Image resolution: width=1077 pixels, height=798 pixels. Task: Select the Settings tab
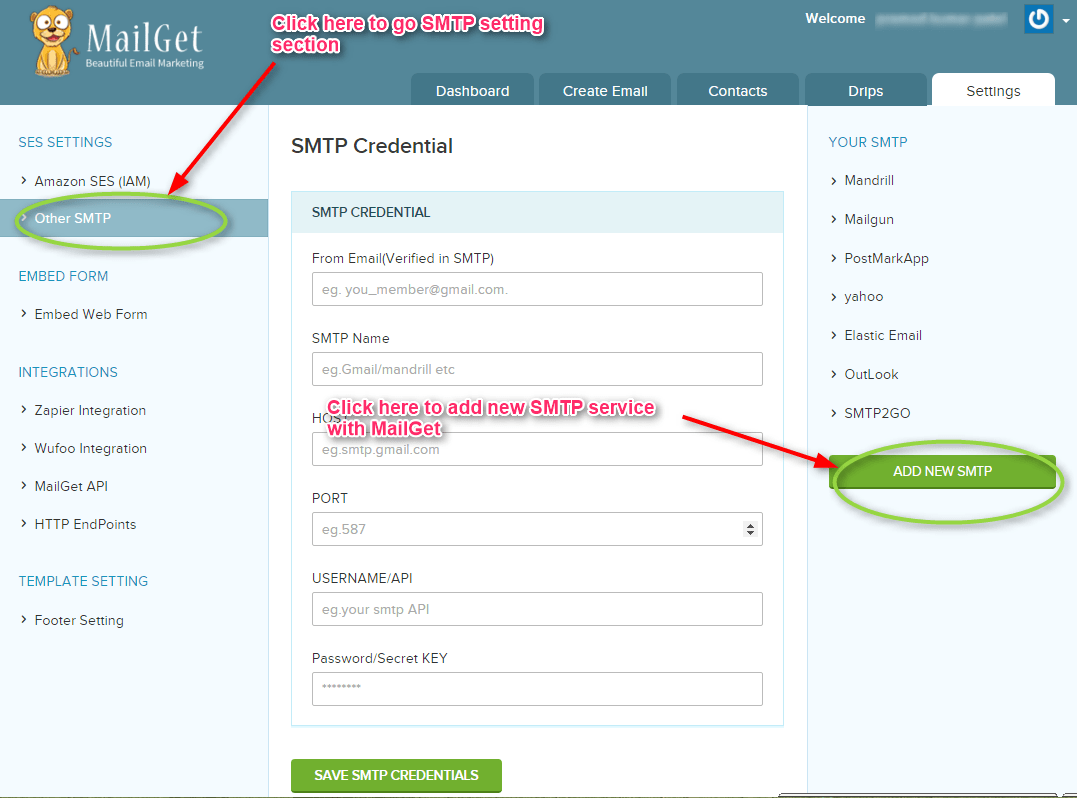pos(993,91)
